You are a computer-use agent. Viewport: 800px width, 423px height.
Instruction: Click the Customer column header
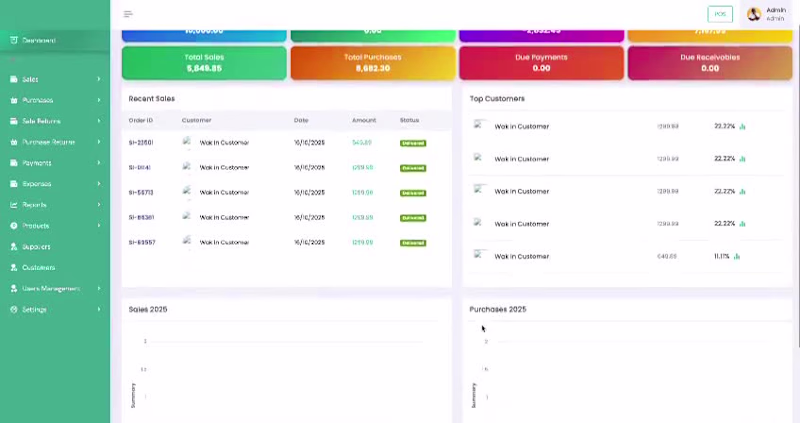(196, 120)
